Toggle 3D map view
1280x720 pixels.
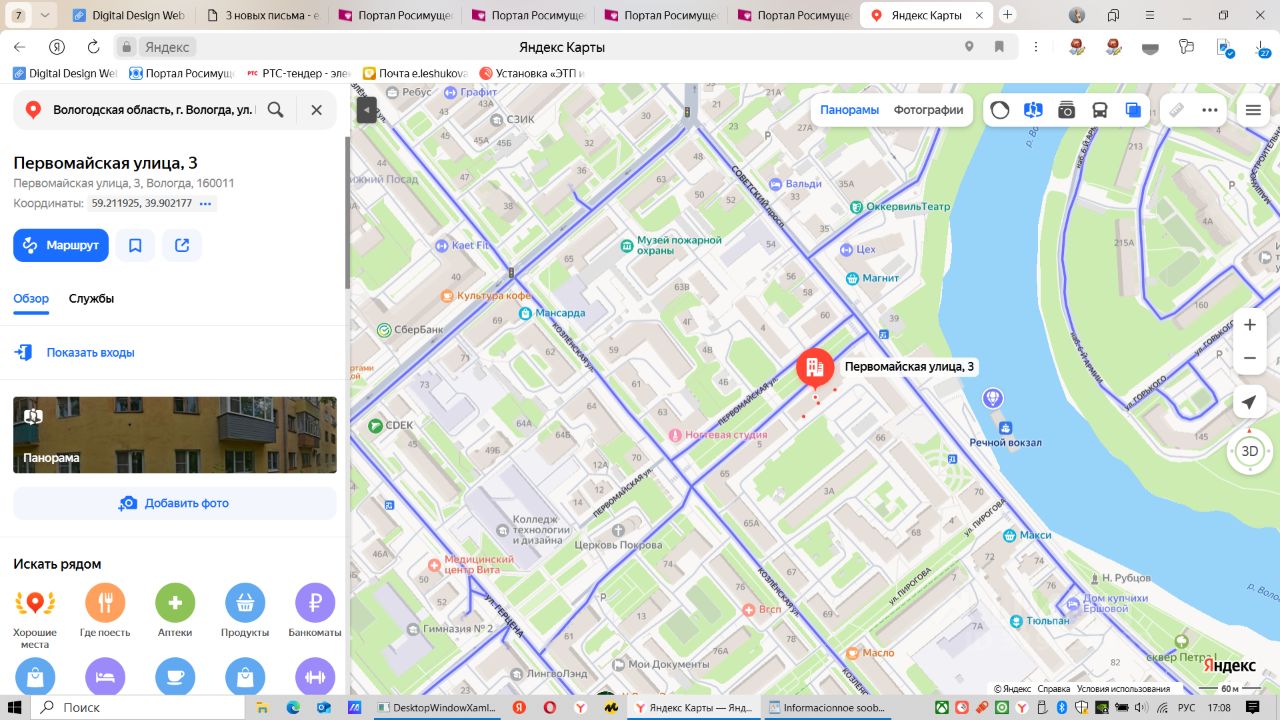coord(1250,451)
